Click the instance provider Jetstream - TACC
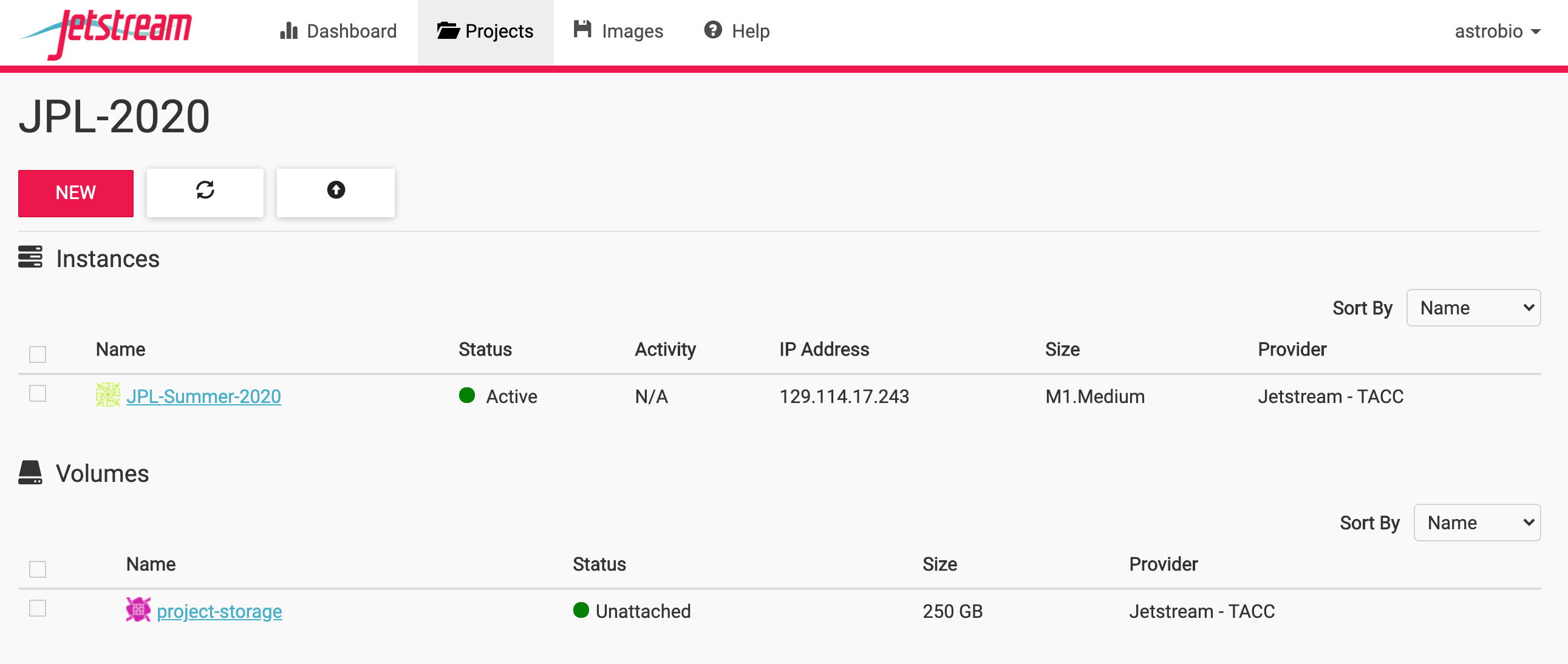The height and width of the screenshot is (664, 1568). [x=1331, y=397]
